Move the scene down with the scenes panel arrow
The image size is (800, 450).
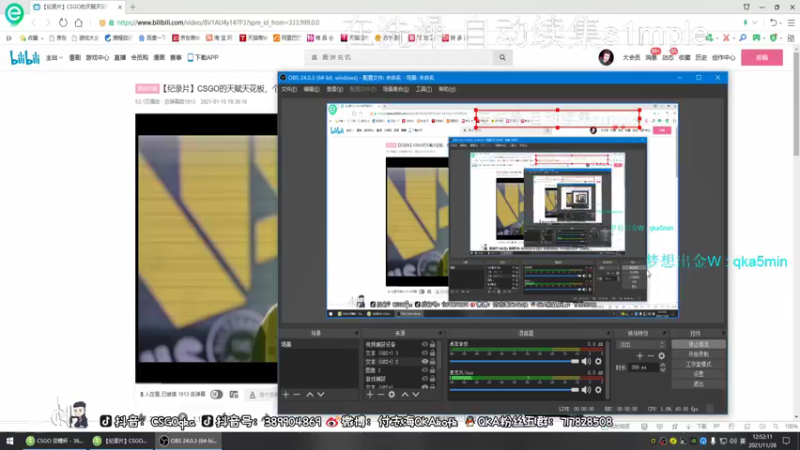[321, 394]
